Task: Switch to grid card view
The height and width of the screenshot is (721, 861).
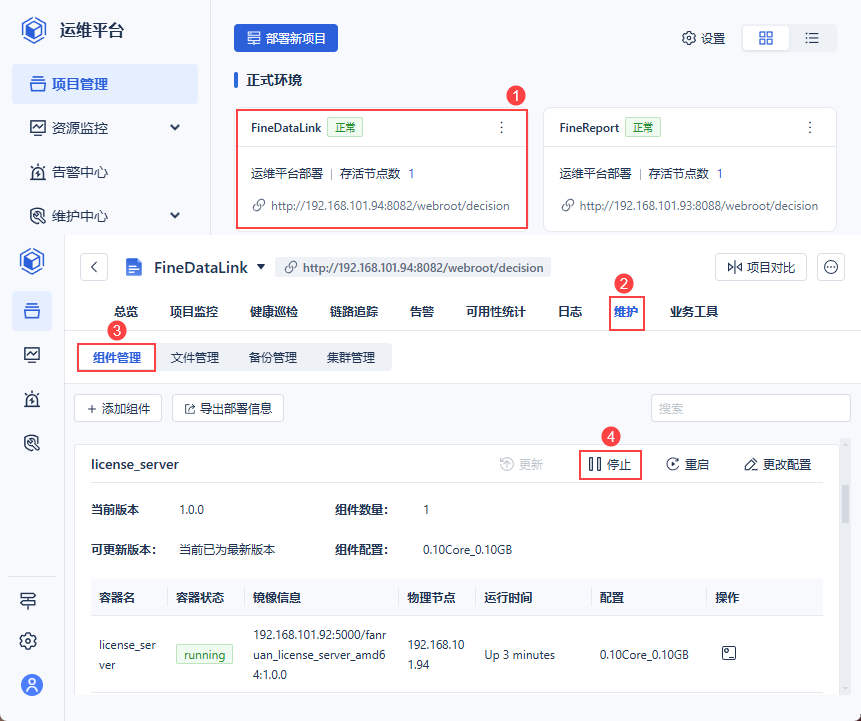Action: pos(765,38)
